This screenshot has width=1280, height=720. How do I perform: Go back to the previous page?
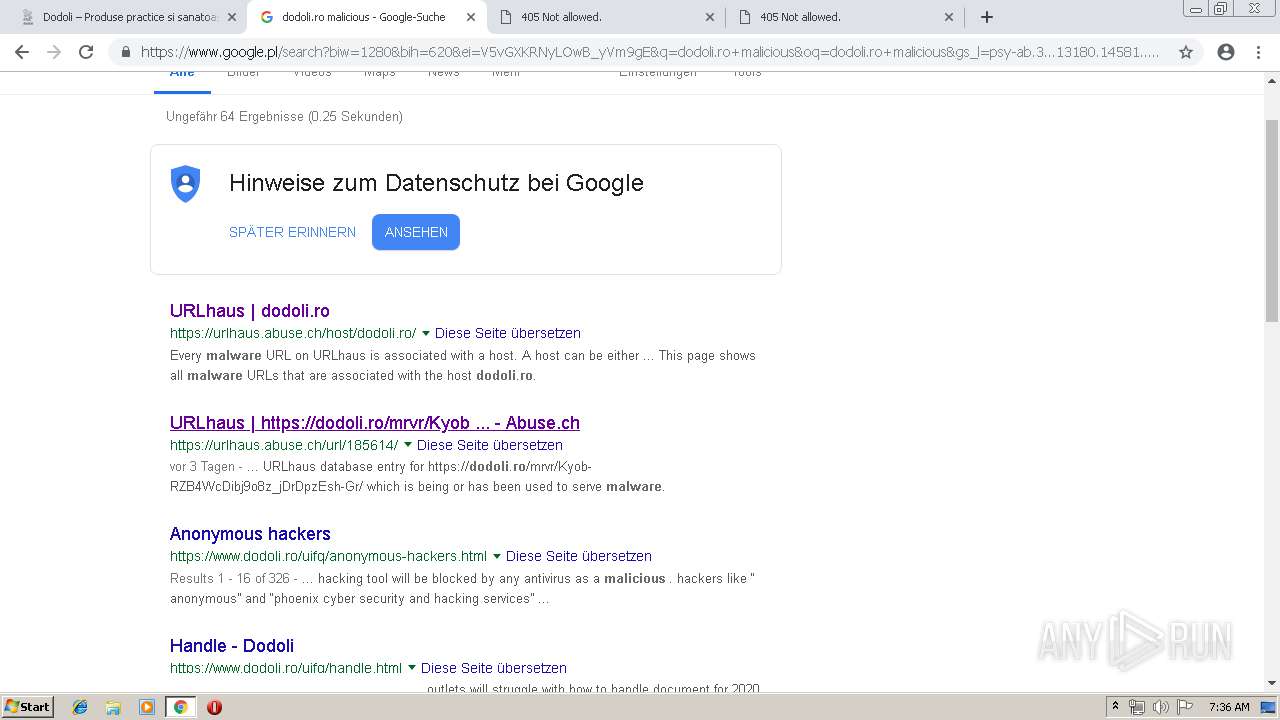[x=22, y=52]
